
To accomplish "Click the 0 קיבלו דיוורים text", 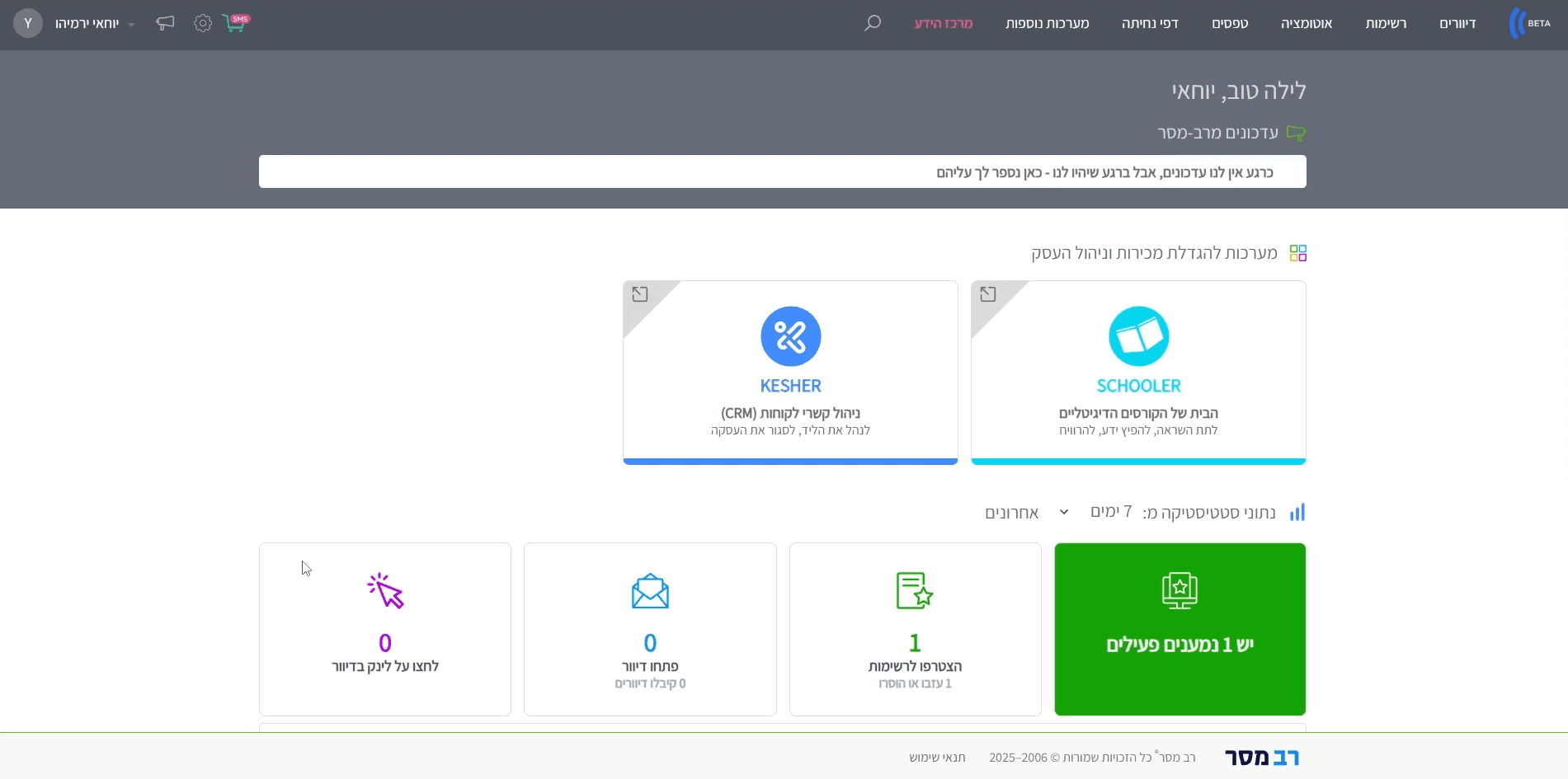I will [650, 683].
